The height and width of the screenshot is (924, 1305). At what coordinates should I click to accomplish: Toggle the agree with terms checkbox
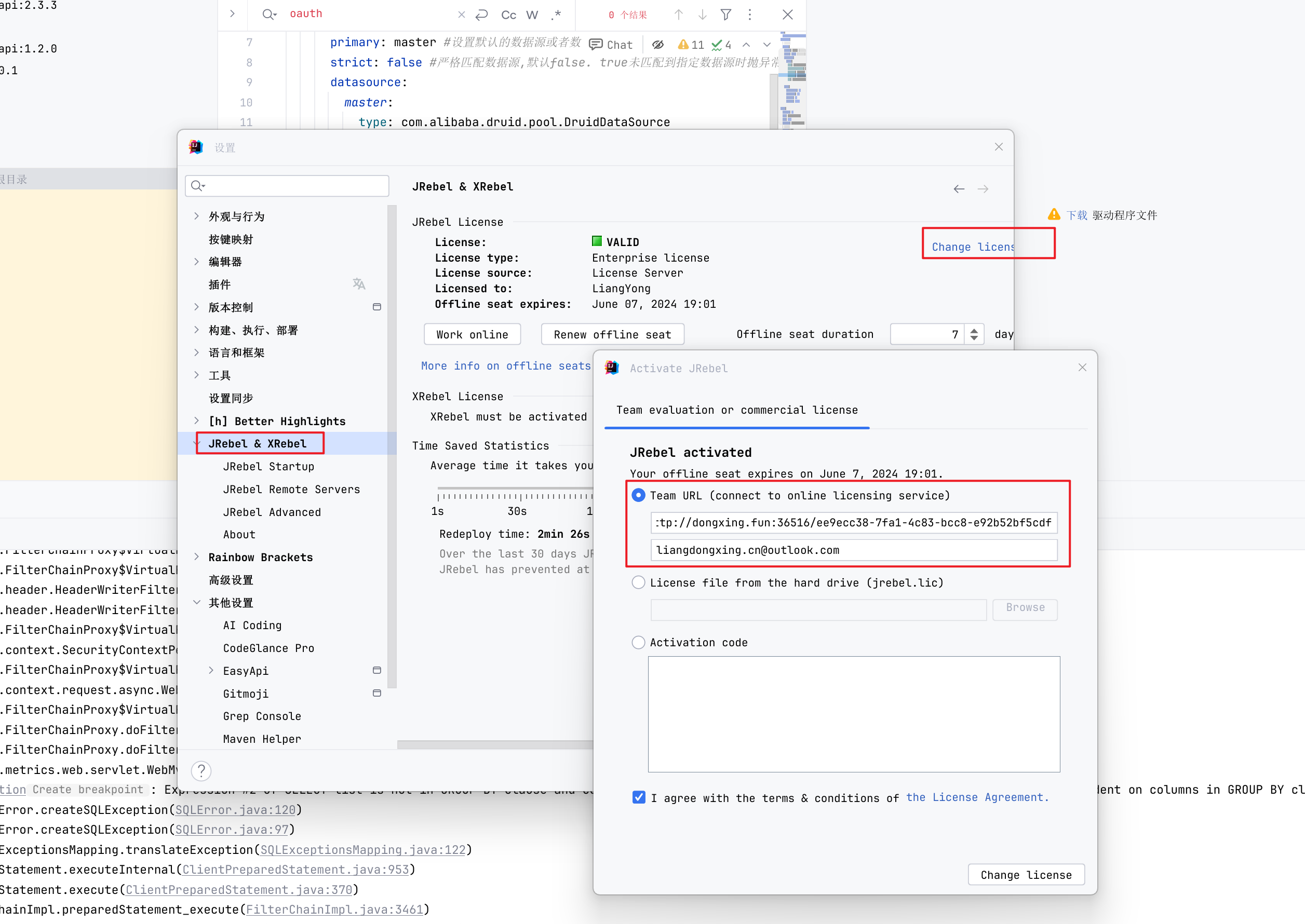click(x=639, y=798)
